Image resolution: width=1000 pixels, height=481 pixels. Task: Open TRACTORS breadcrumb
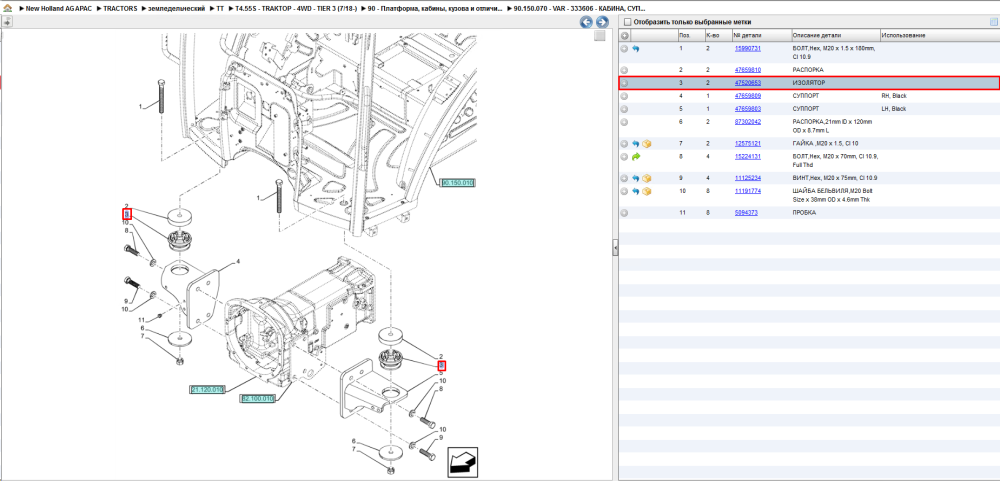click(x=120, y=9)
